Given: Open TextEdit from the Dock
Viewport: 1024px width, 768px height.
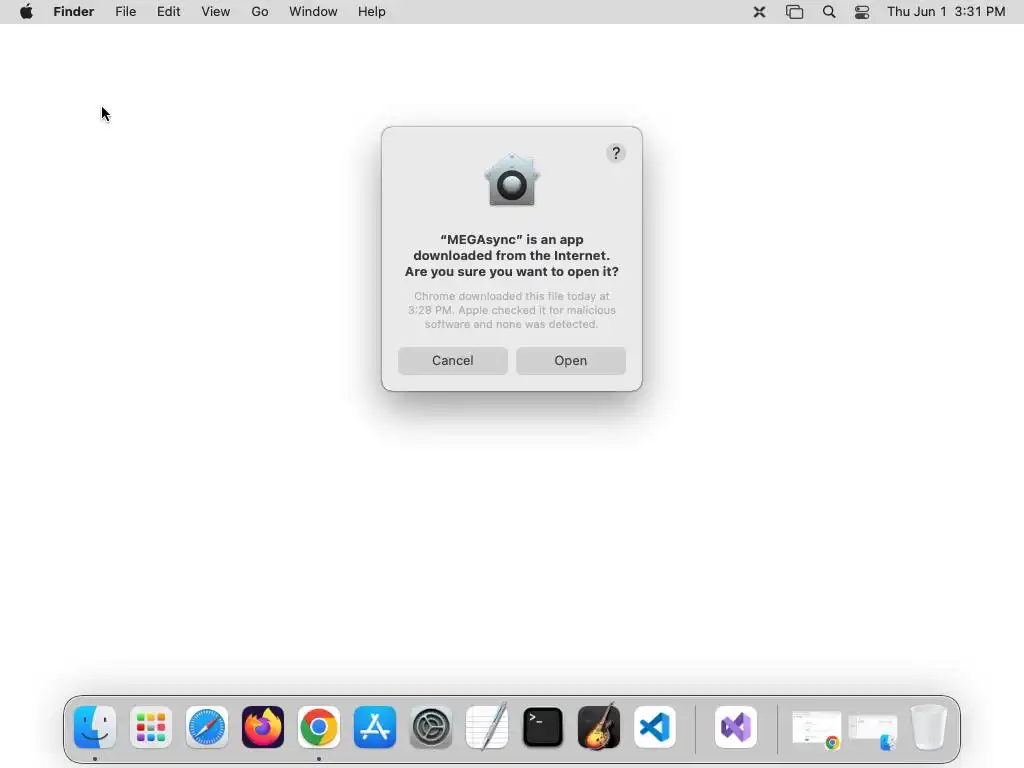Looking at the screenshot, I should [487, 727].
